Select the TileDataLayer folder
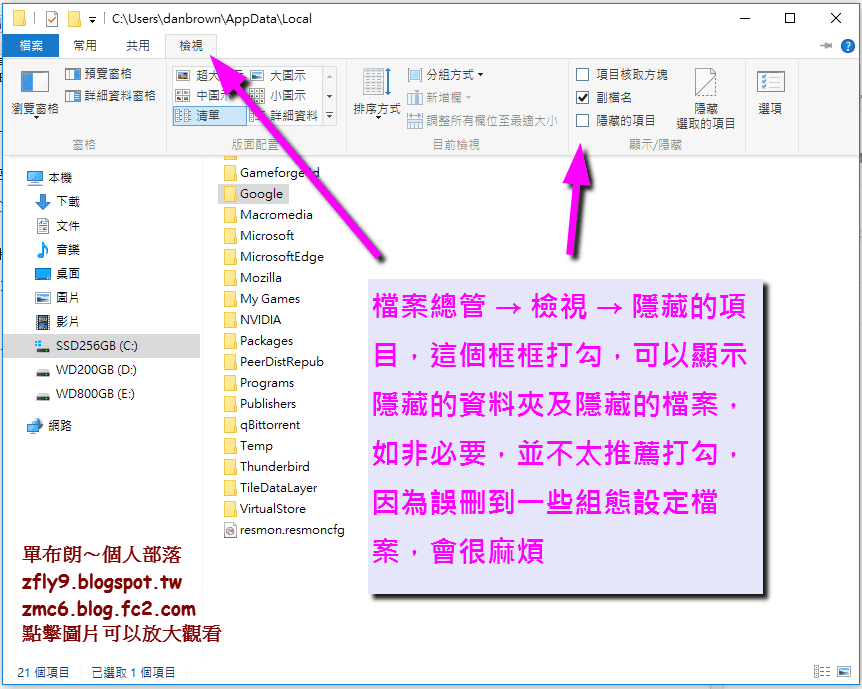This screenshot has width=862, height=689. [270, 488]
